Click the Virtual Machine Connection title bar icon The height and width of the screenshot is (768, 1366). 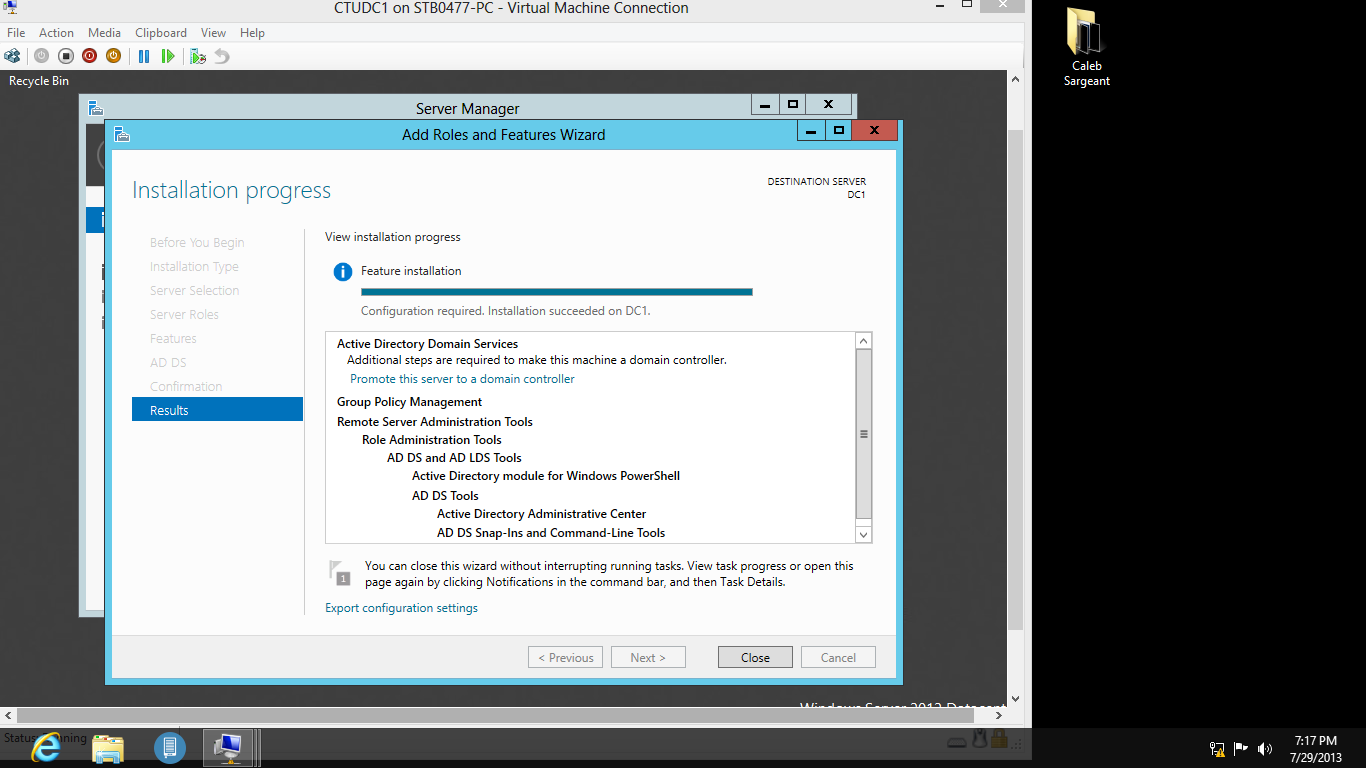click(x=10, y=8)
